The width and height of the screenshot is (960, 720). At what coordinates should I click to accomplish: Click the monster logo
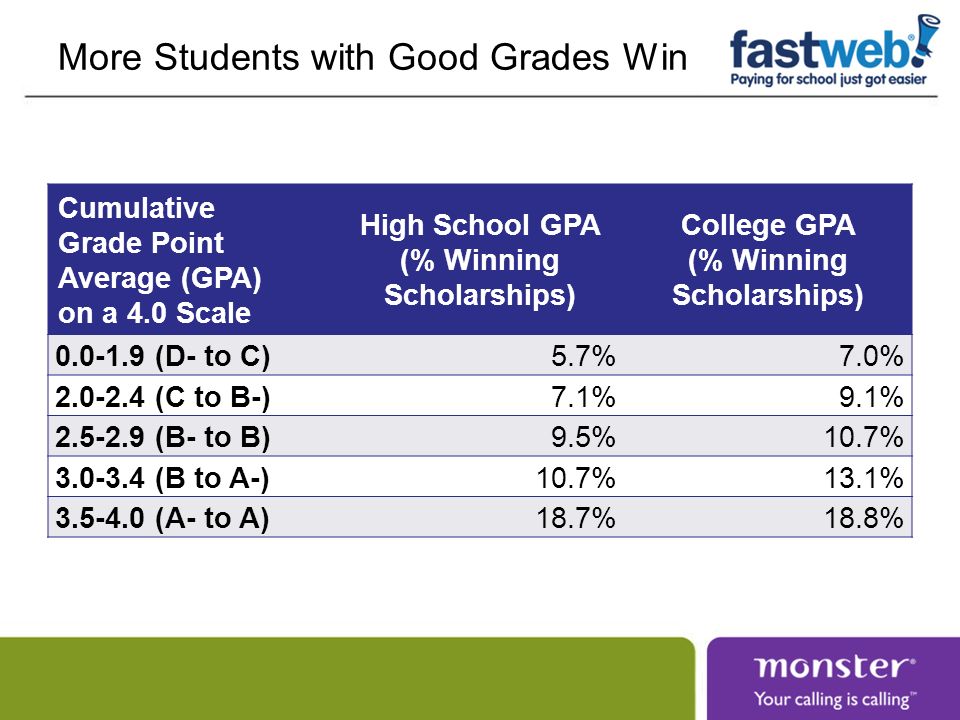point(834,666)
